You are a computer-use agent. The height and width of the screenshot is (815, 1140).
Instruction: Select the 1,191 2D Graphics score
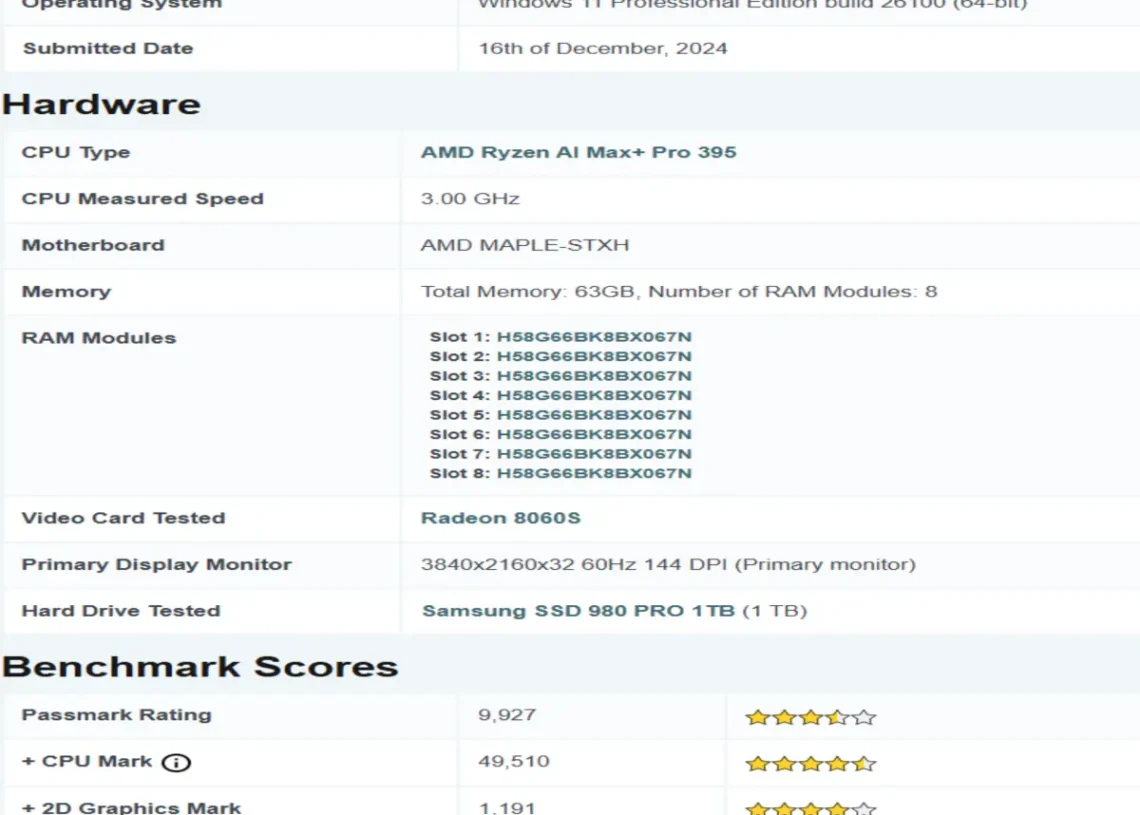click(x=507, y=807)
